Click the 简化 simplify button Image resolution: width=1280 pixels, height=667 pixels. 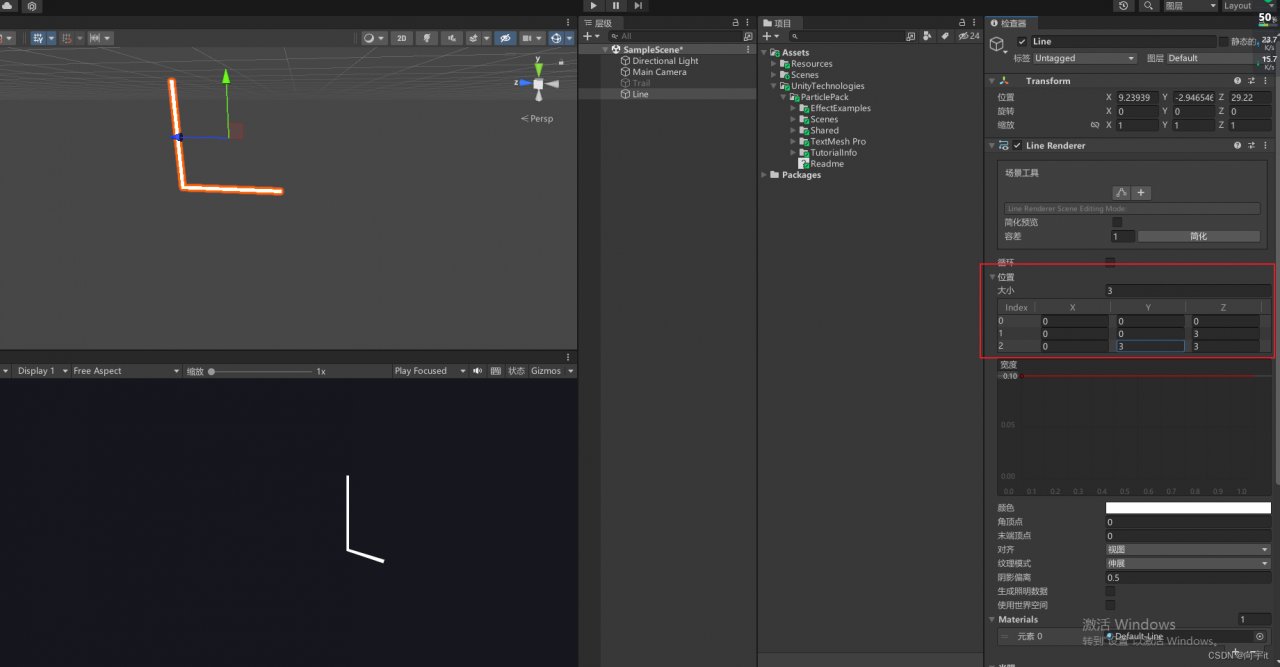pos(1198,237)
